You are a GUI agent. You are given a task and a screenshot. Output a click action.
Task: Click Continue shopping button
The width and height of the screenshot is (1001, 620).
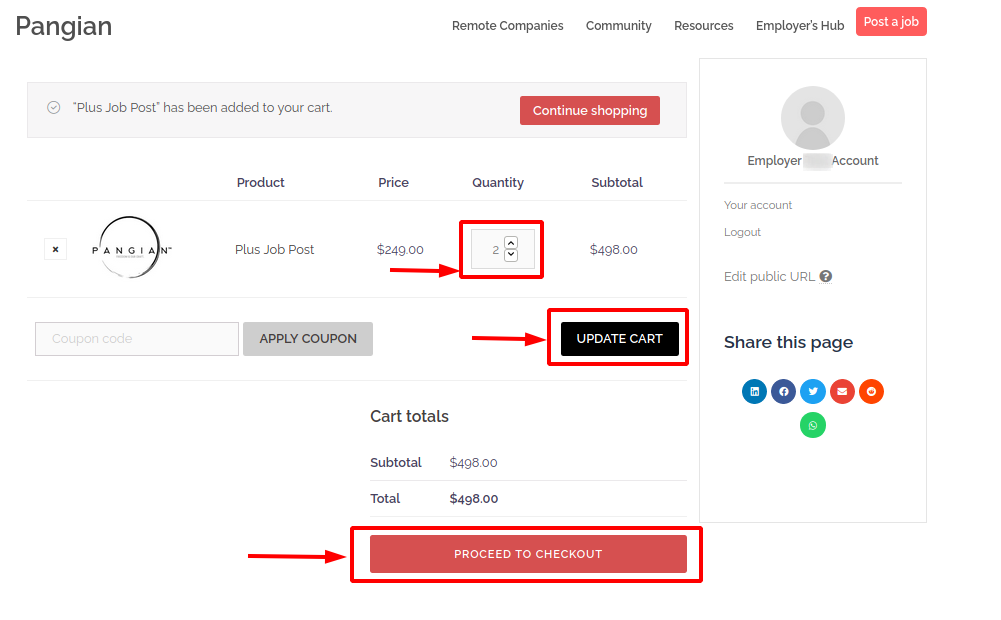coord(590,110)
